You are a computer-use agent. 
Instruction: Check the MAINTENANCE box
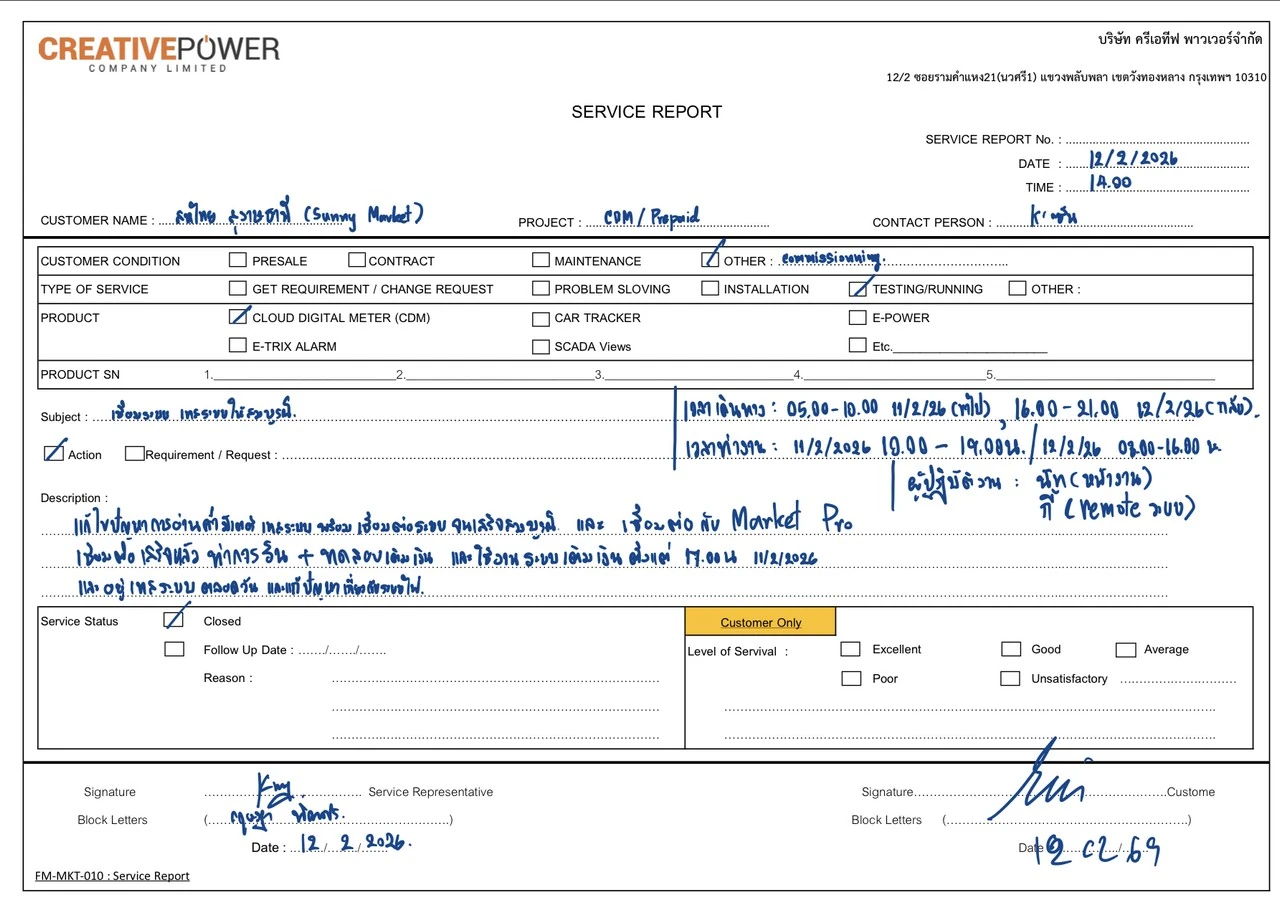click(x=541, y=260)
